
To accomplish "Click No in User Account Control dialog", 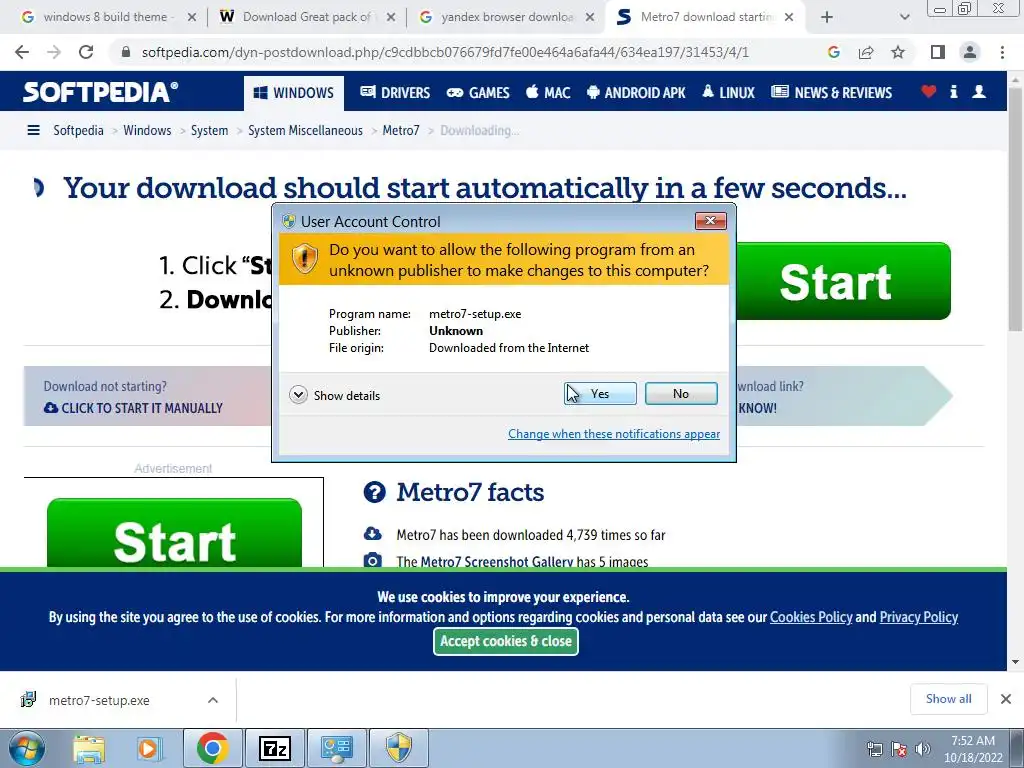I will (681, 394).
